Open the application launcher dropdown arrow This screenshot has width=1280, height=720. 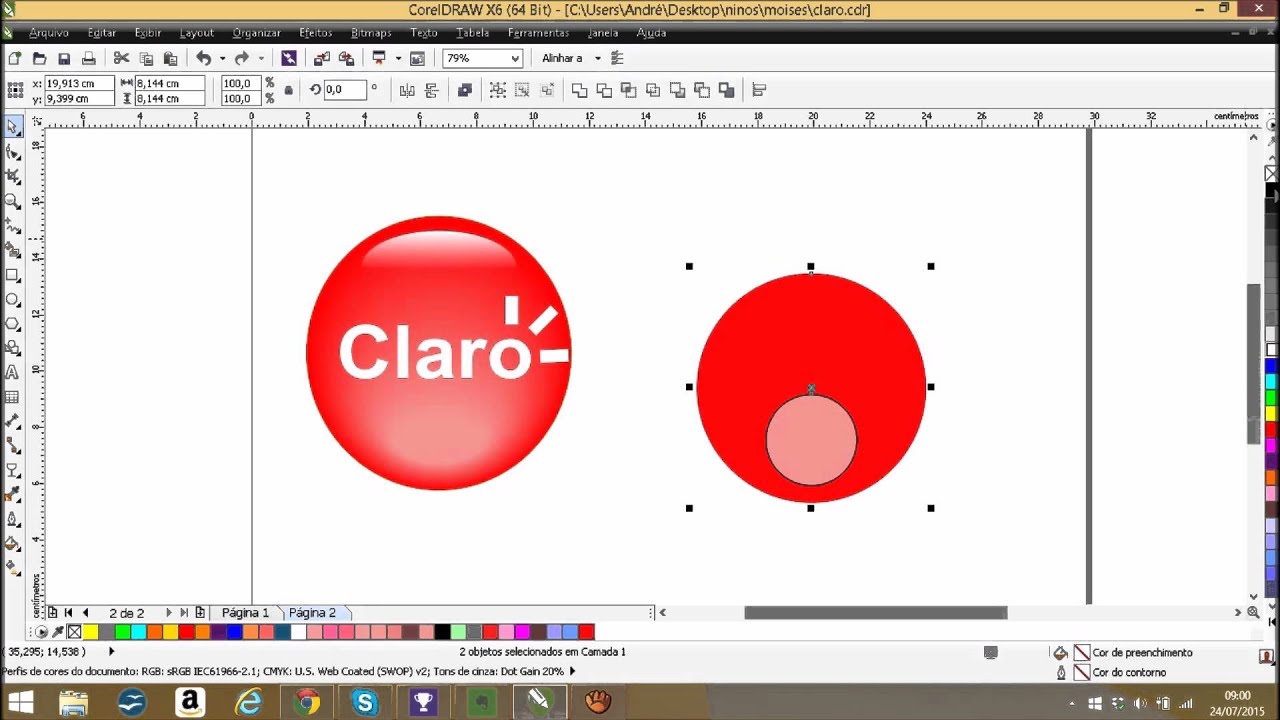398,59
